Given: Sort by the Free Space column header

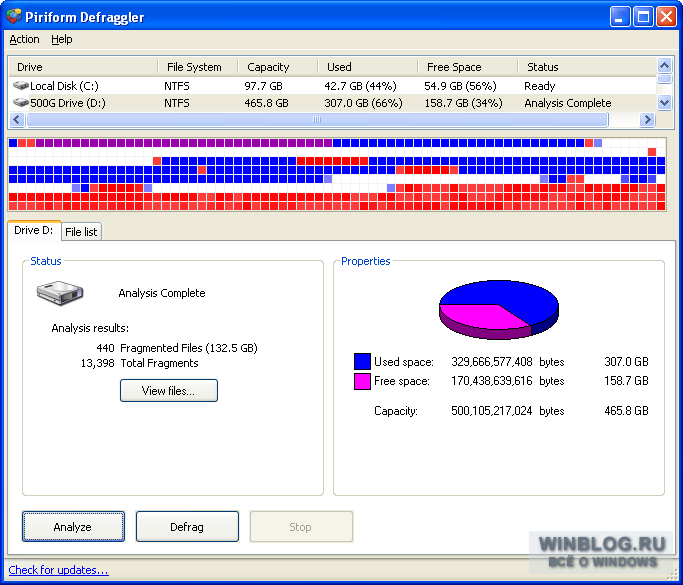Looking at the screenshot, I should pos(467,67).
